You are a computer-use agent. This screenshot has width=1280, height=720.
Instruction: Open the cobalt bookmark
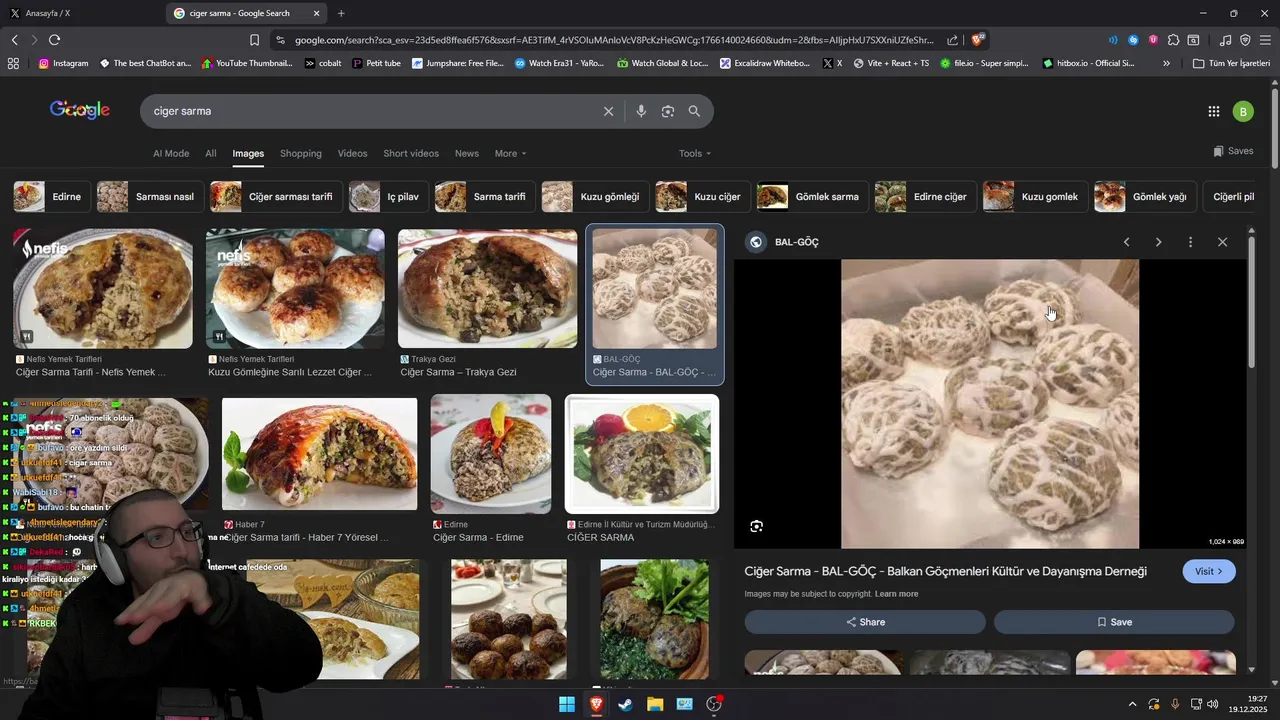tap(323, 63)
